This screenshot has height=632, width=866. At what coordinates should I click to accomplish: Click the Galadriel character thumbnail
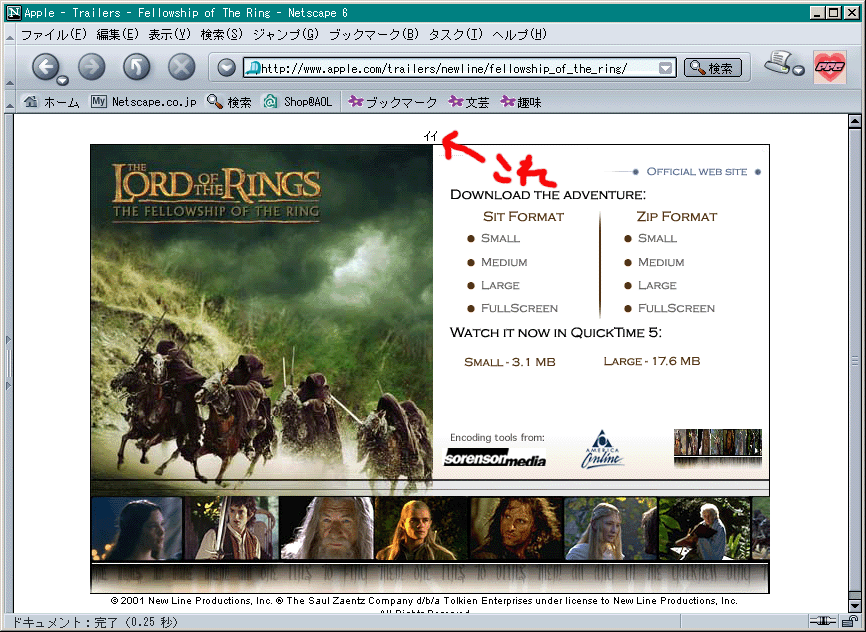tap(611, 528)
